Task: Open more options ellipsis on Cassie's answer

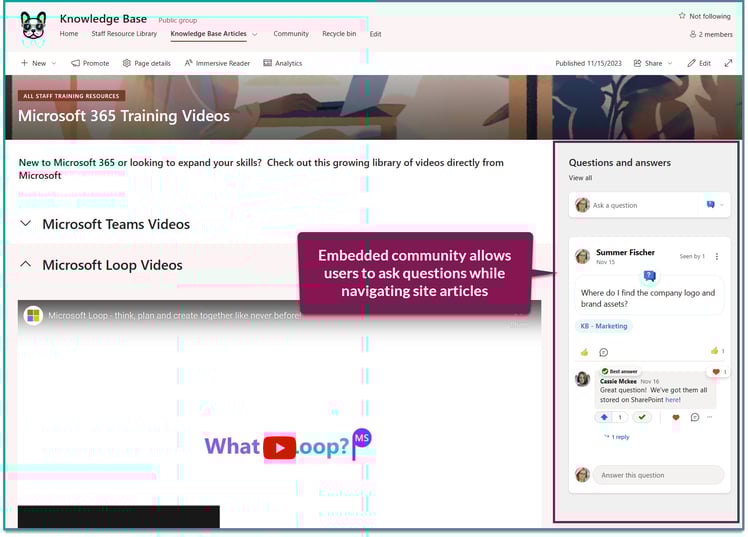Action: point(710,417)
